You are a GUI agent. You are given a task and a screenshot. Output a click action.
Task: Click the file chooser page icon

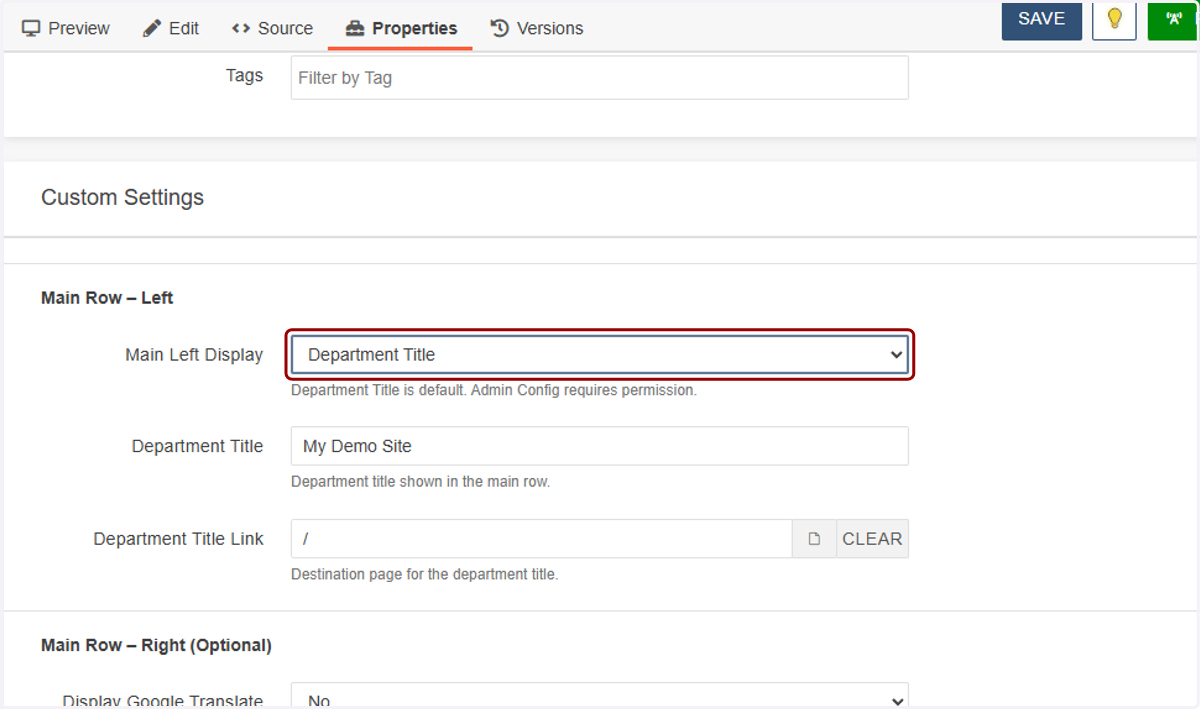point(814,539)
